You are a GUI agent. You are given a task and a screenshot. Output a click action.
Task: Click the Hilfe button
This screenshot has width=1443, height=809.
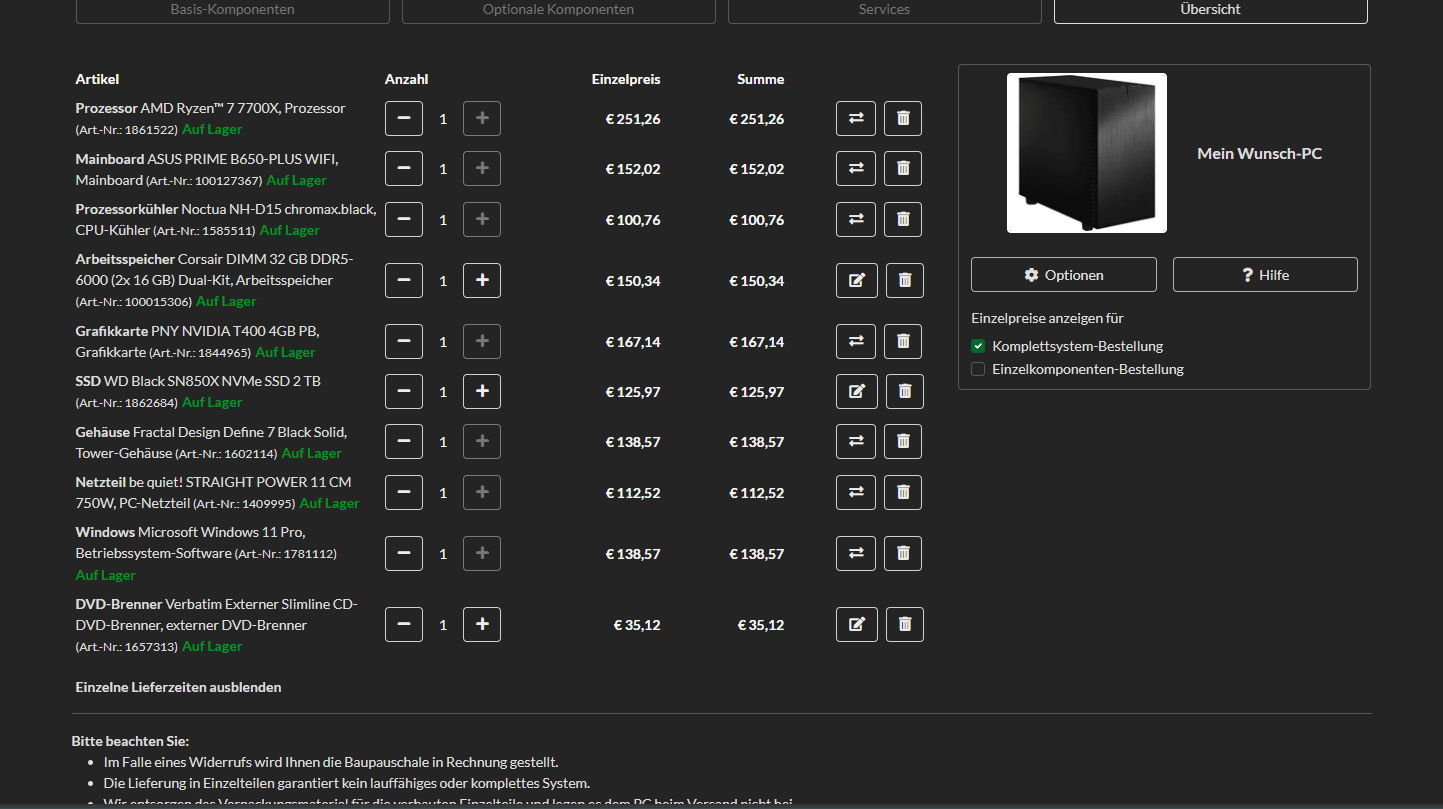point(1265,275)
